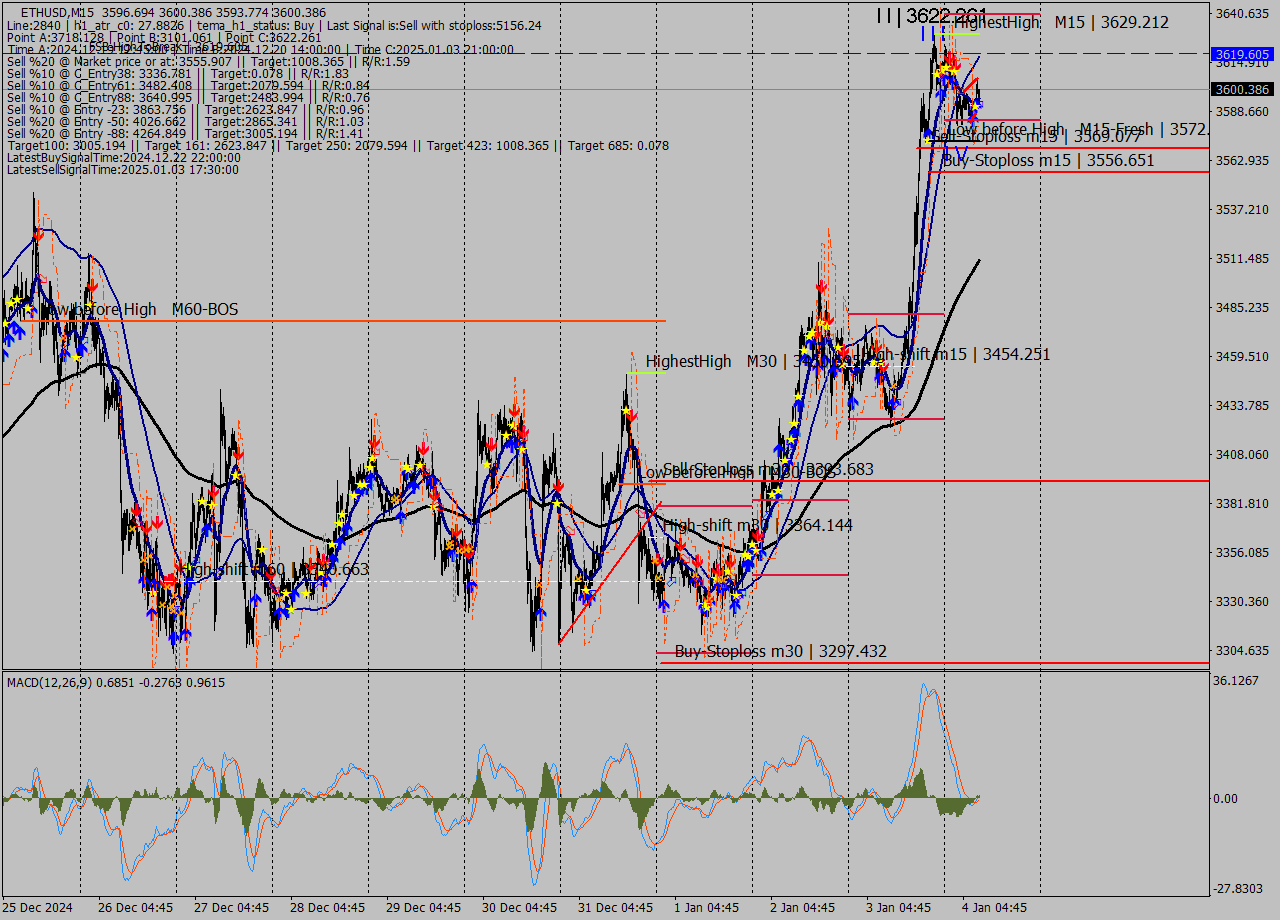Click the 3640.635 price axis label
This screenshot has height=920, width=1280.
click(x=1241, y=14)
